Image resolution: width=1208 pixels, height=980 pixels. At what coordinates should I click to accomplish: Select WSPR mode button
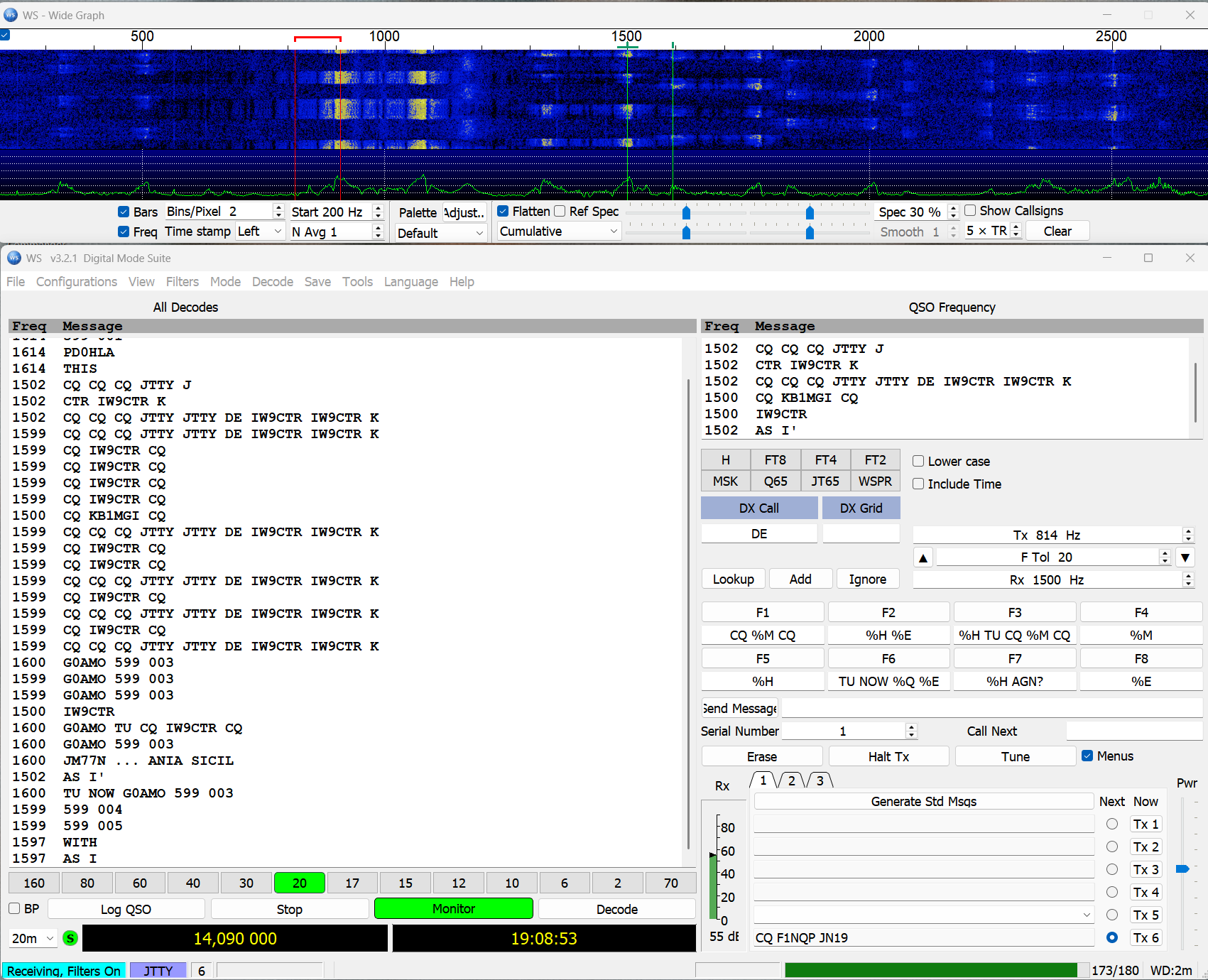[875, 481]
